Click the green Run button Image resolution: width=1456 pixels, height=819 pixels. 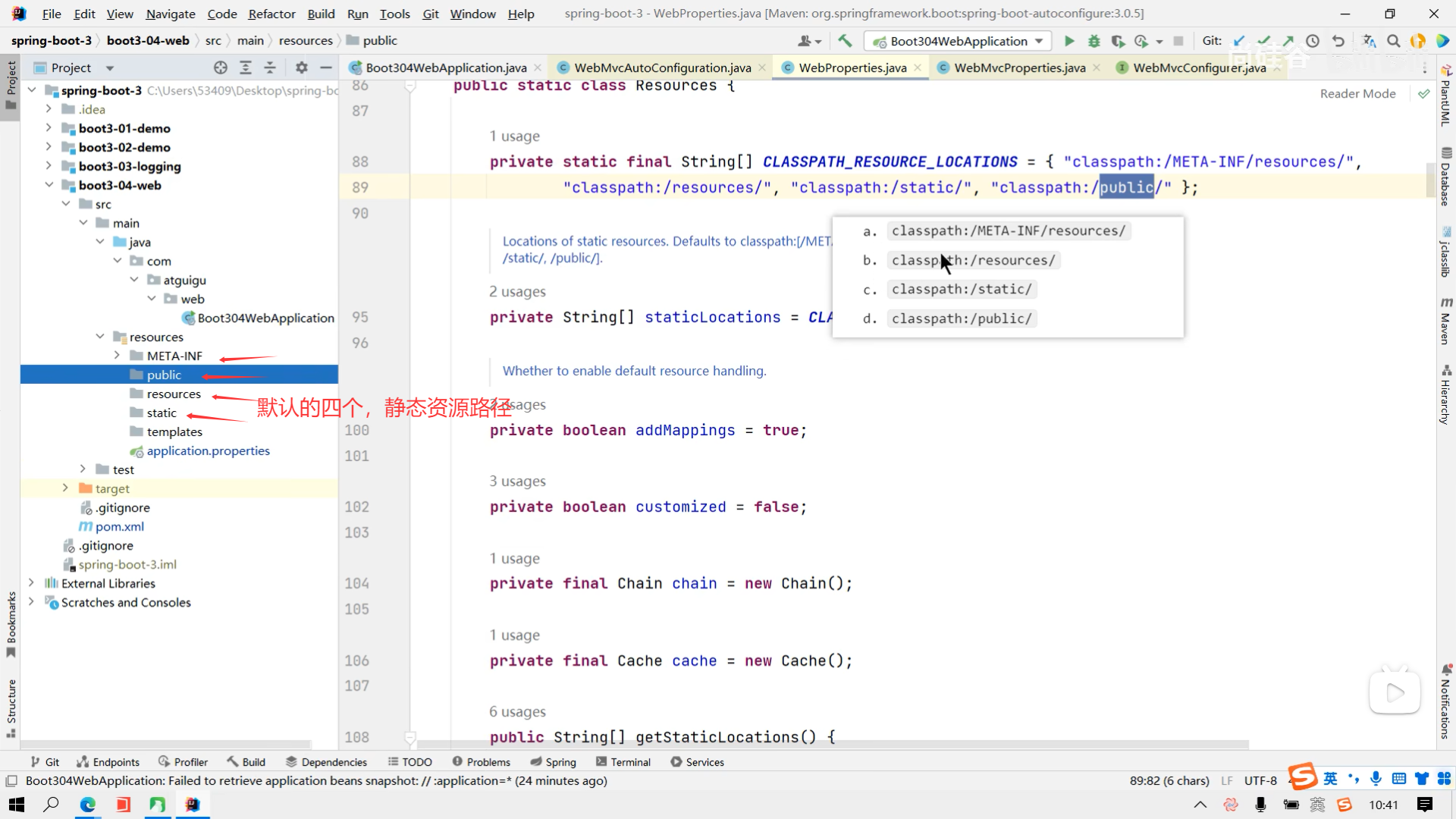[1069, 41]
